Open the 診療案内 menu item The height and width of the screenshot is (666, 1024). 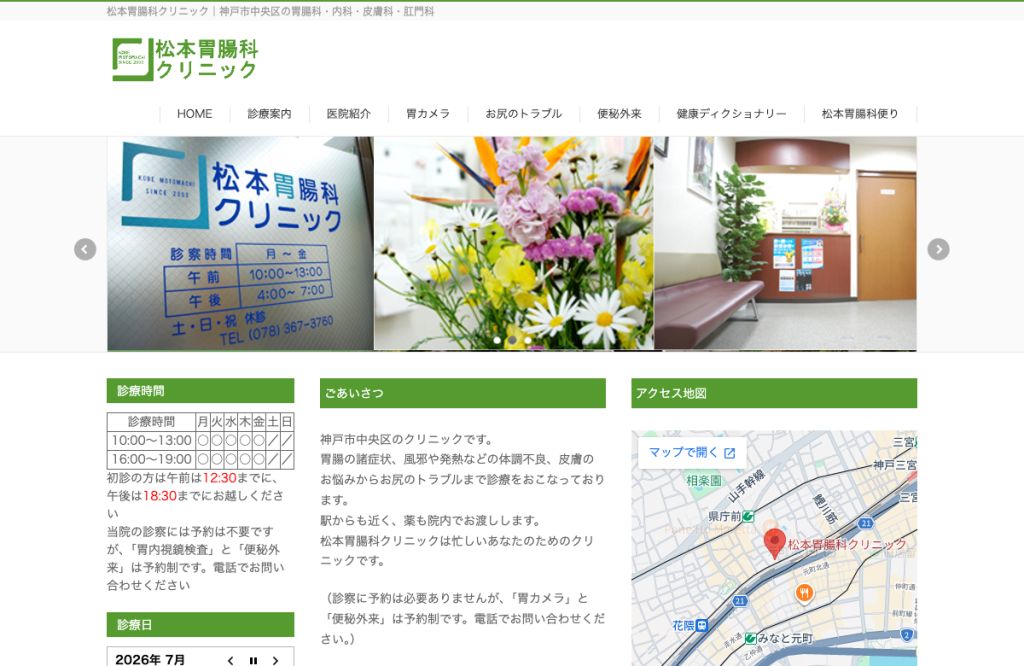[269, 114]
